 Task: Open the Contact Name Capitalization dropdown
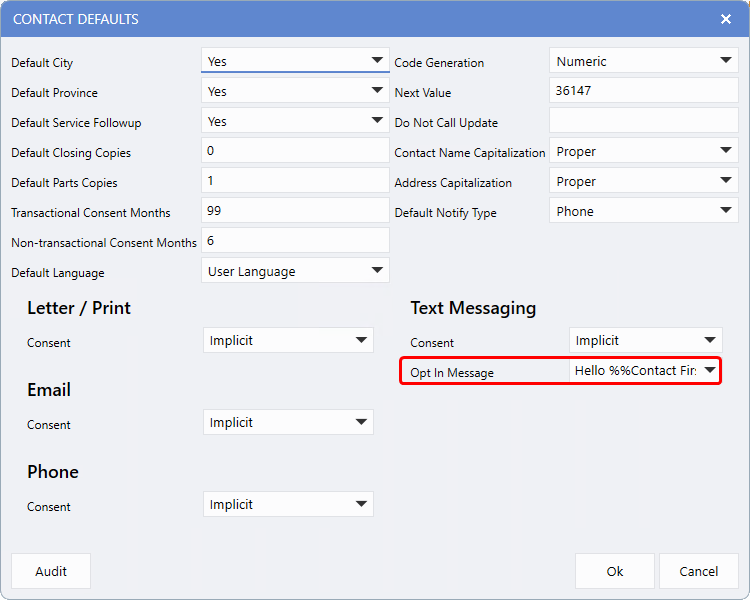643,151
